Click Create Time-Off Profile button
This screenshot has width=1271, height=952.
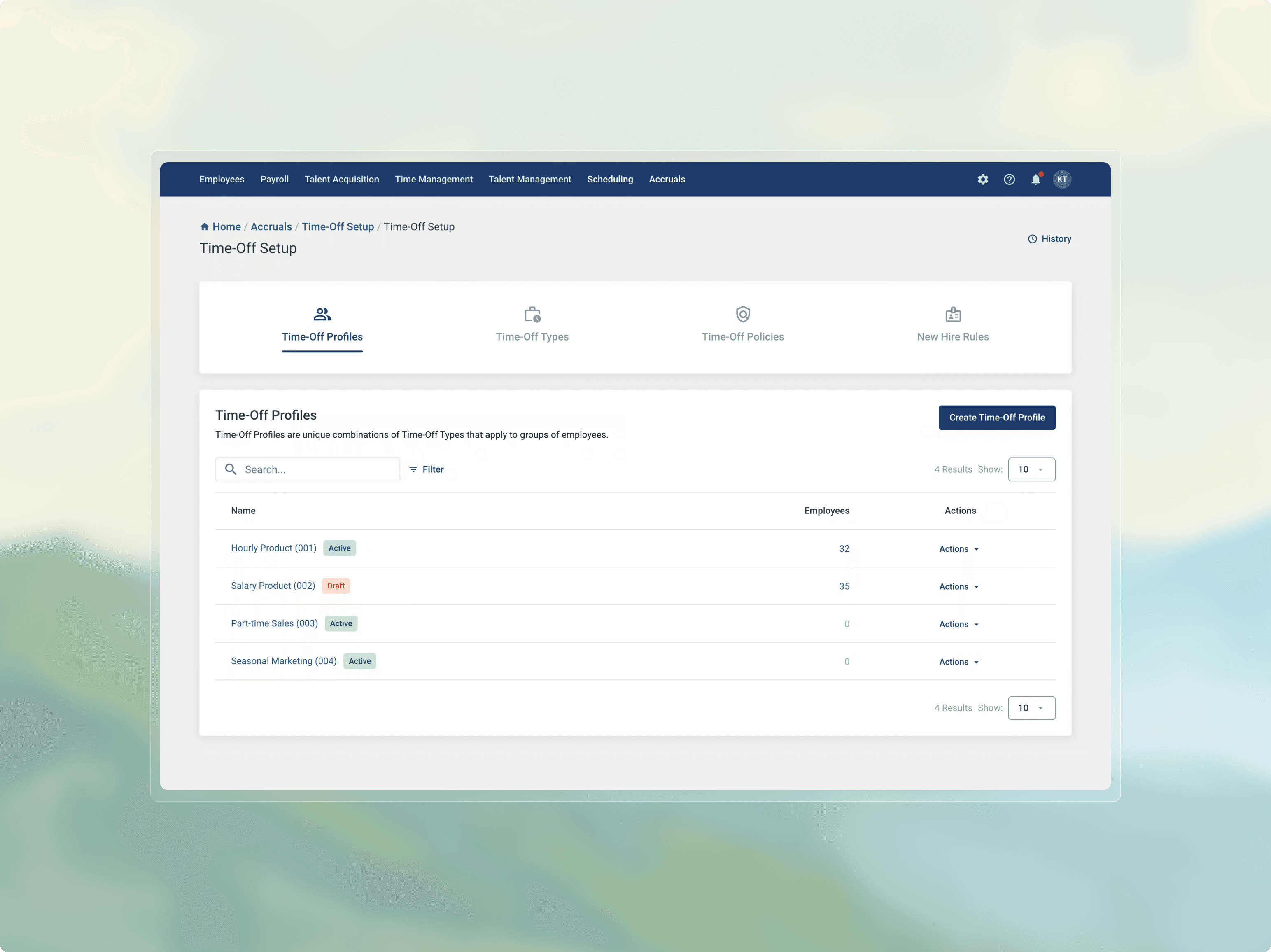tap(996, 418)
